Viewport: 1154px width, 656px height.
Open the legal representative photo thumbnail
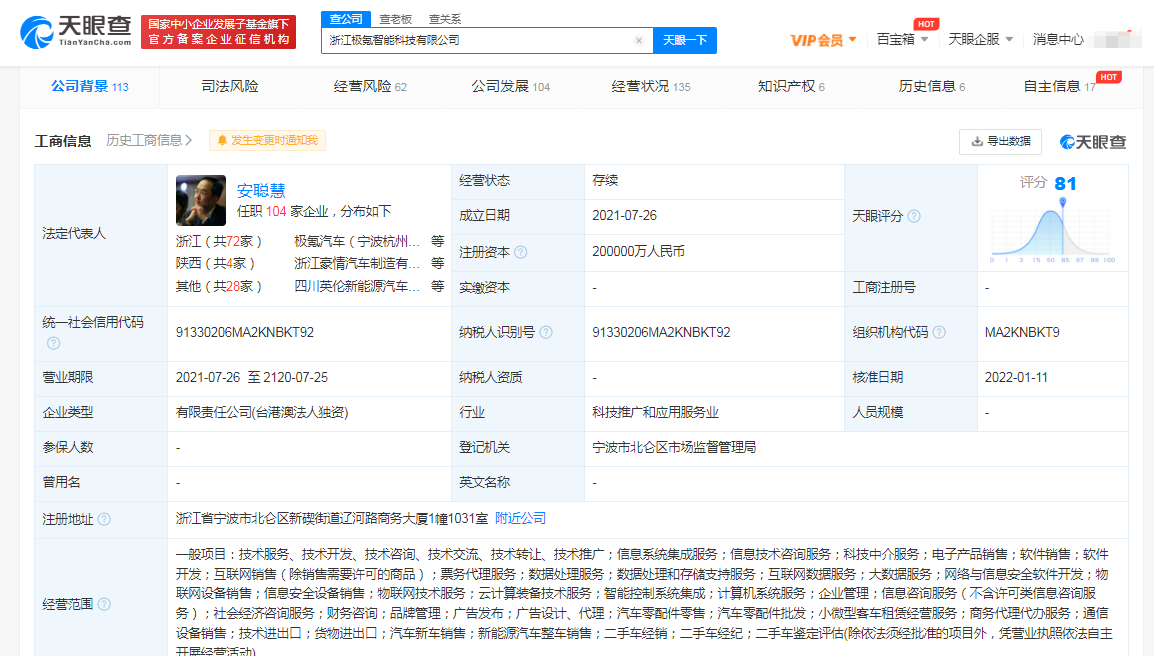click(x=201, y=200)
